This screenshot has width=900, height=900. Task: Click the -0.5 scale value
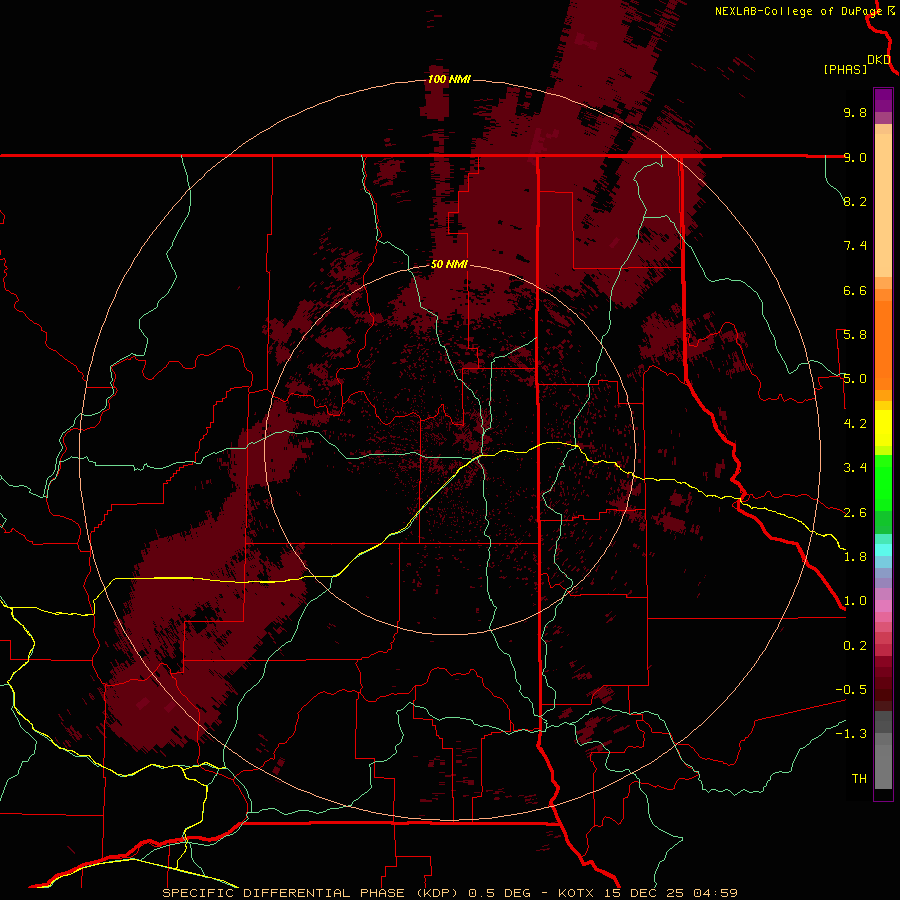851,690
